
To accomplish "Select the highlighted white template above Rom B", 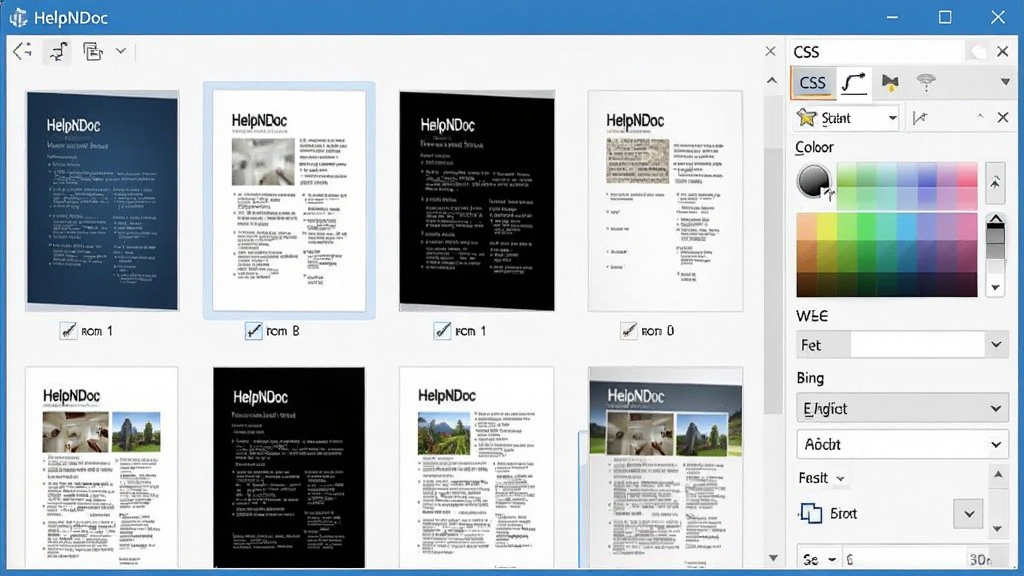I will pyautogui.click(x=289, y=200).
